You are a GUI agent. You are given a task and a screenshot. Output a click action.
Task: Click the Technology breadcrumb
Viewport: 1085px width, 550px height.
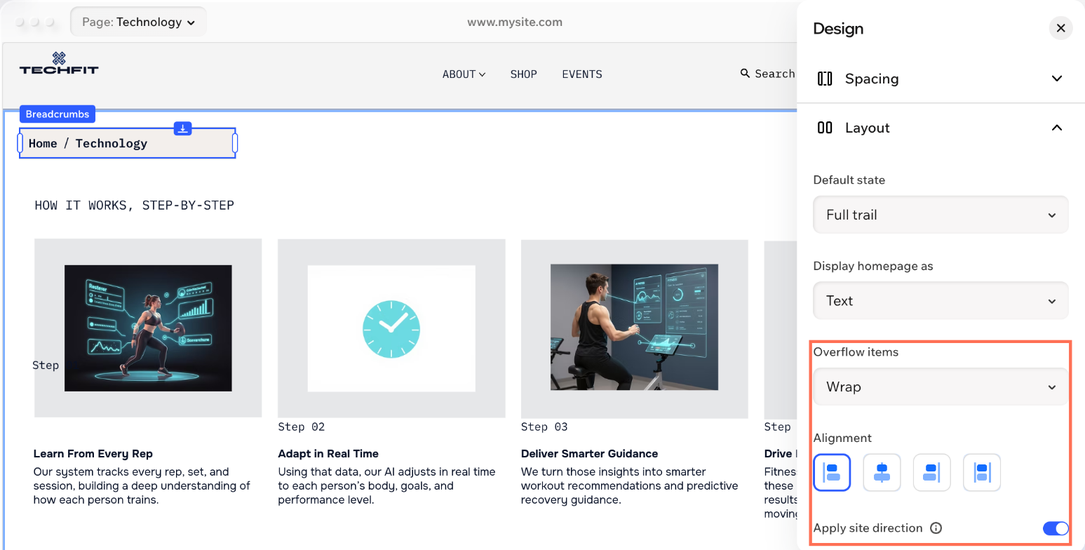click(x=111, y=143)
